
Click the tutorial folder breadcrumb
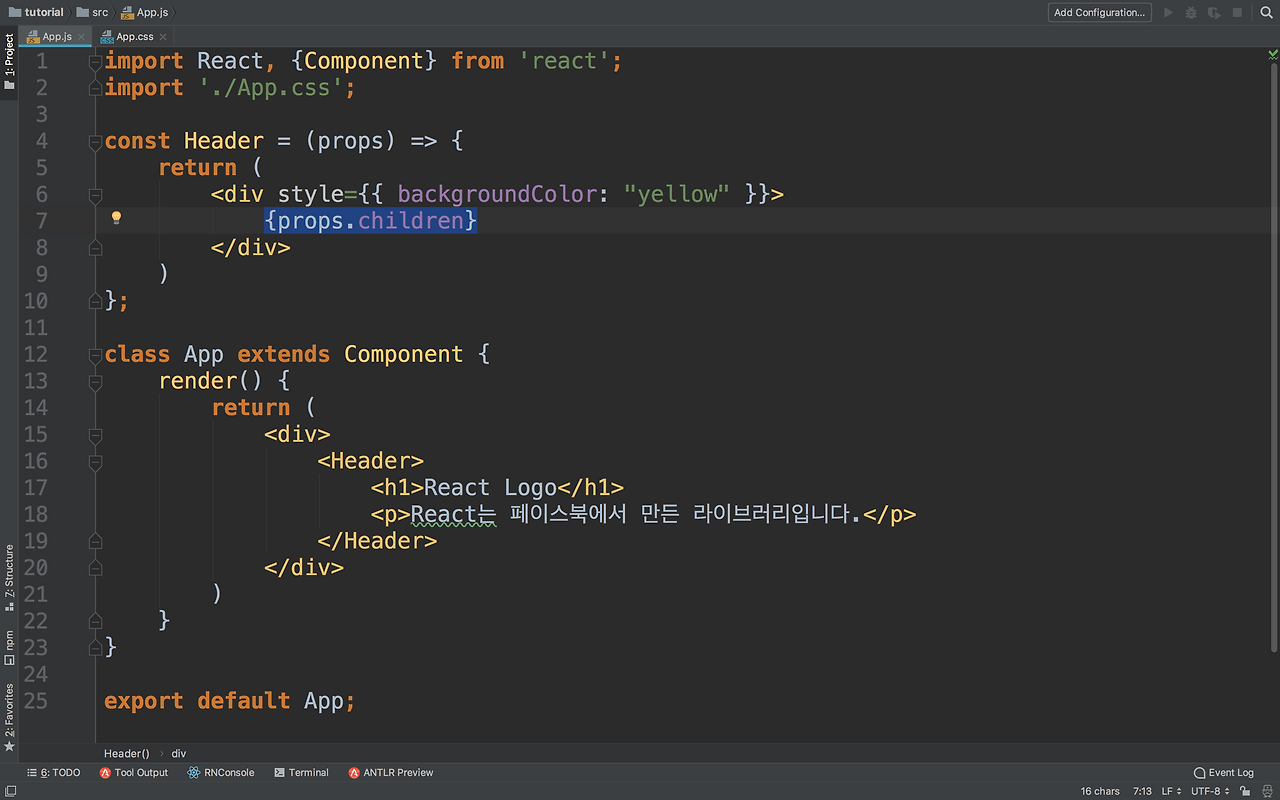(36, 13)
